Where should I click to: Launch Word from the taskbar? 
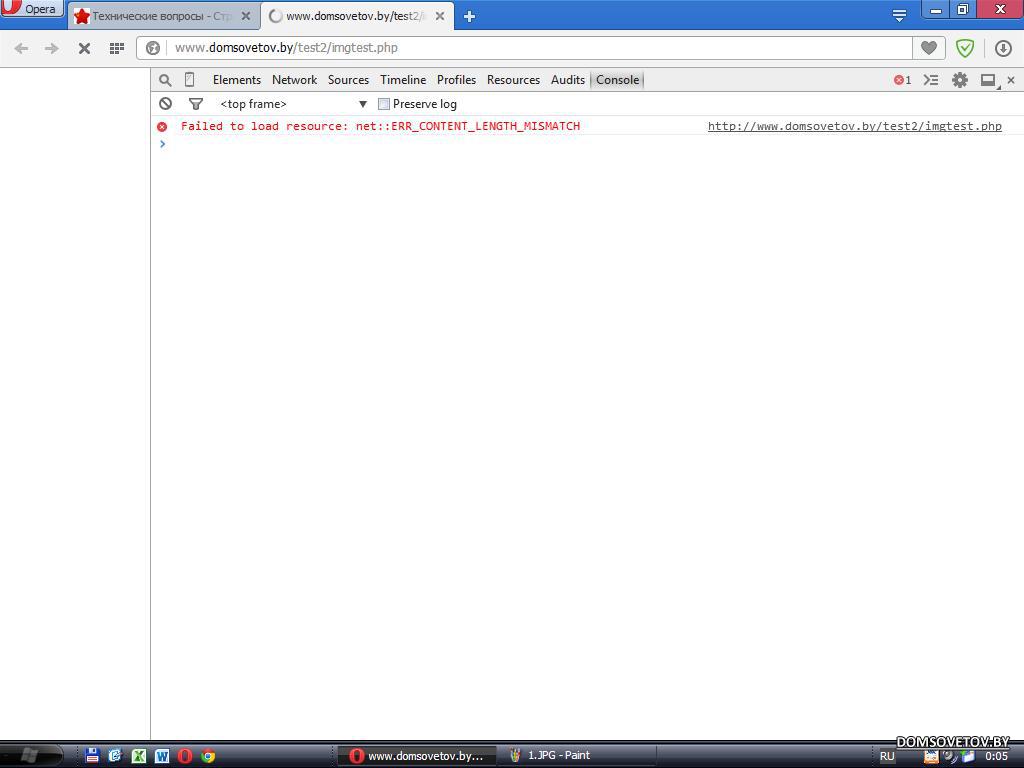click(162, 756)
